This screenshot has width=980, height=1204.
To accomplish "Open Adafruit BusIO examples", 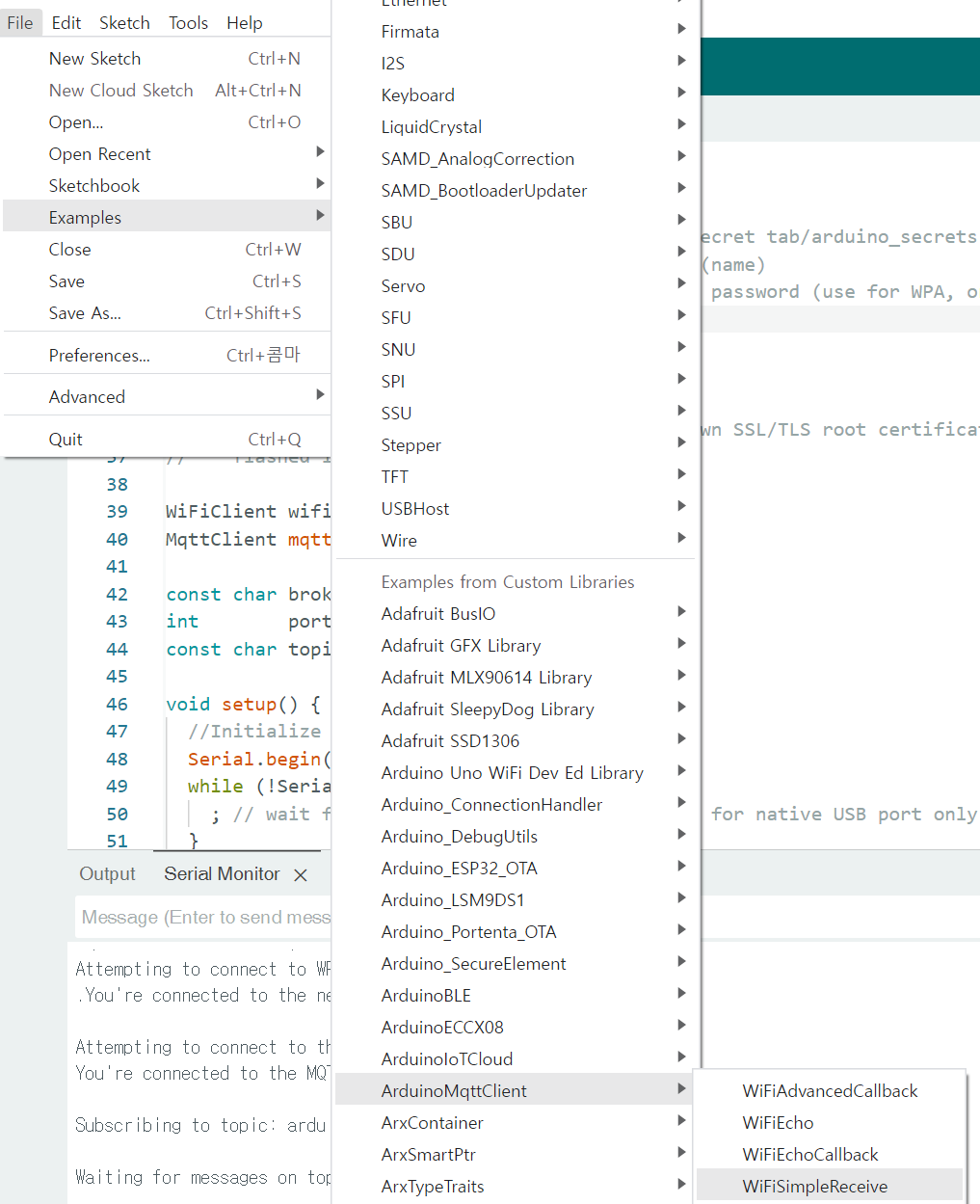I will 516,614.
